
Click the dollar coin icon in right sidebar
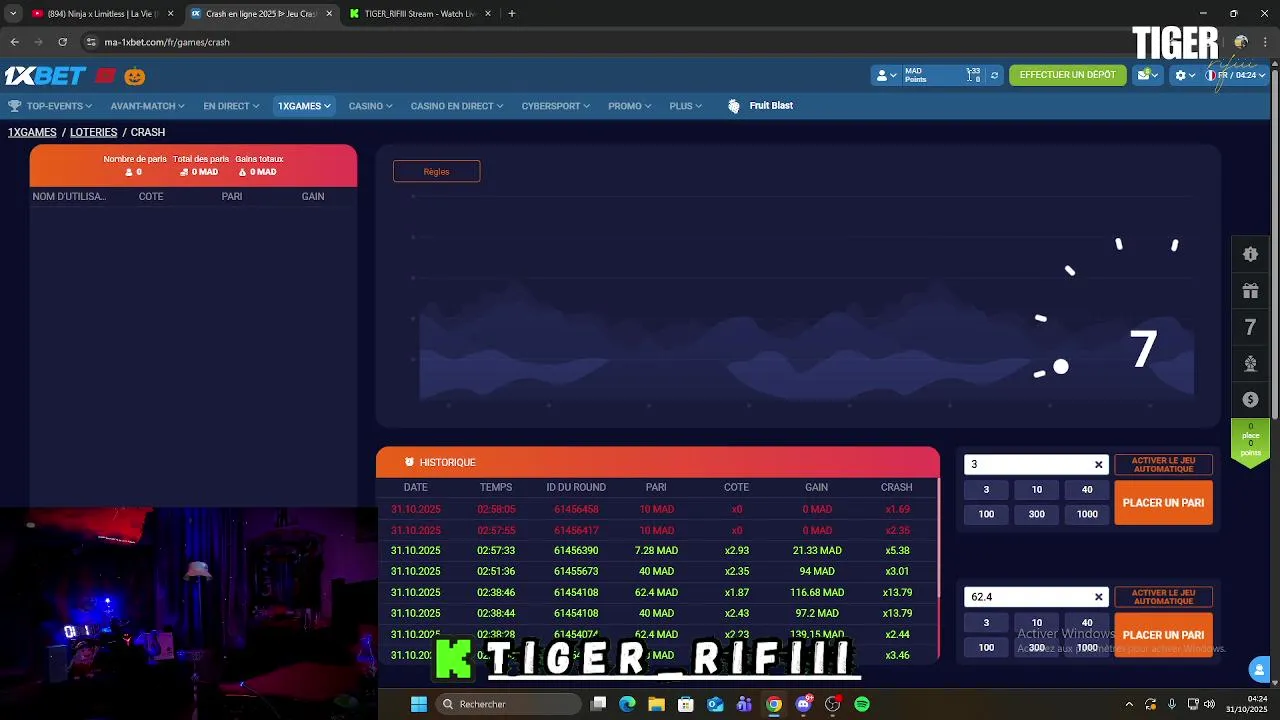coord(1250,399)
